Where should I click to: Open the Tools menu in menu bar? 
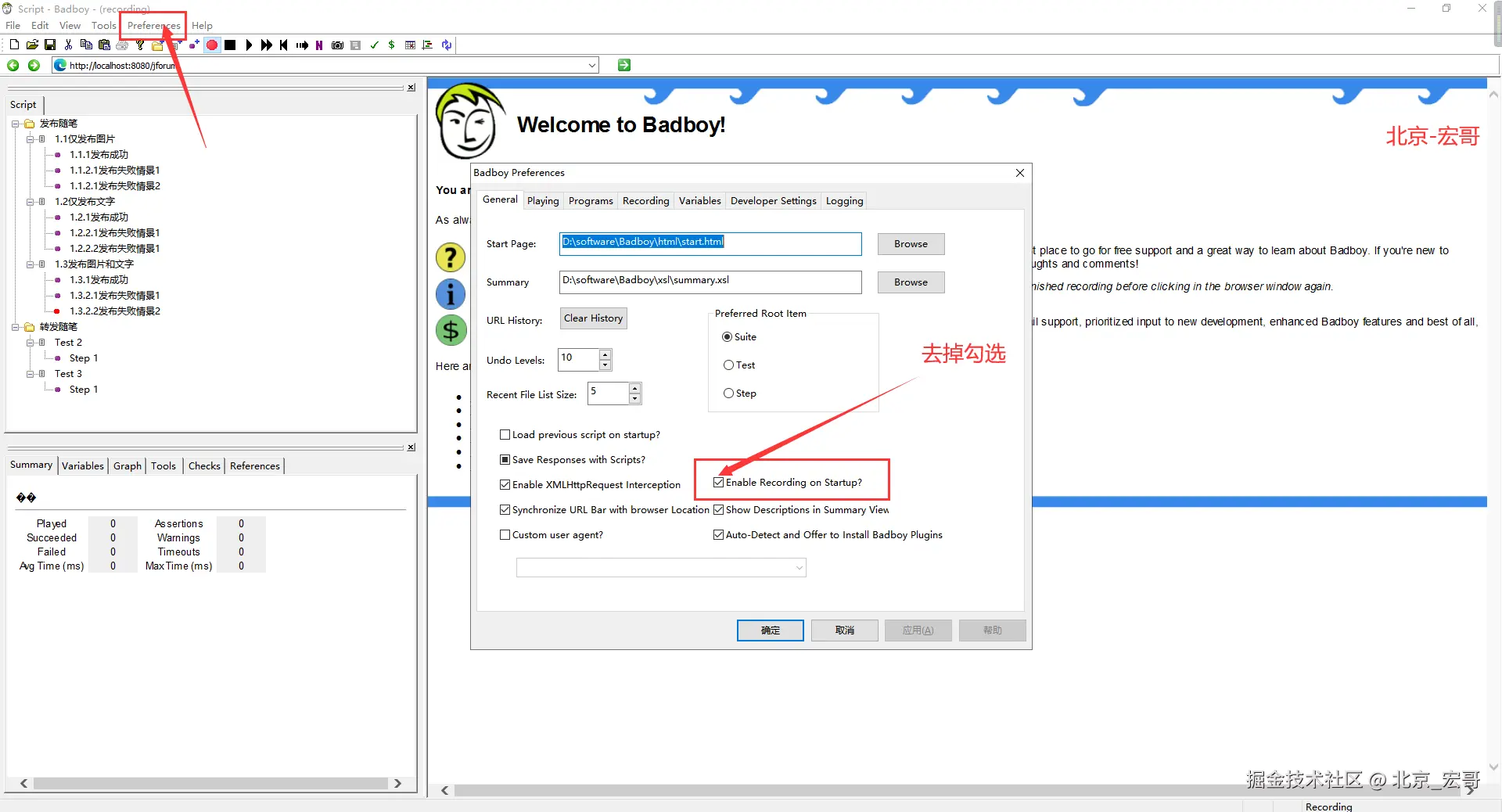coord(103,26)
